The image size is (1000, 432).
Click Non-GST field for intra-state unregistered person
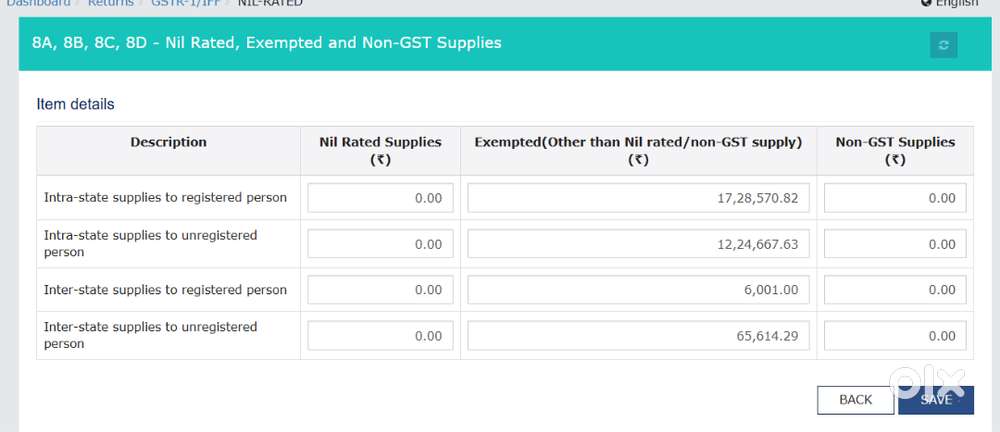click(895, 244)
